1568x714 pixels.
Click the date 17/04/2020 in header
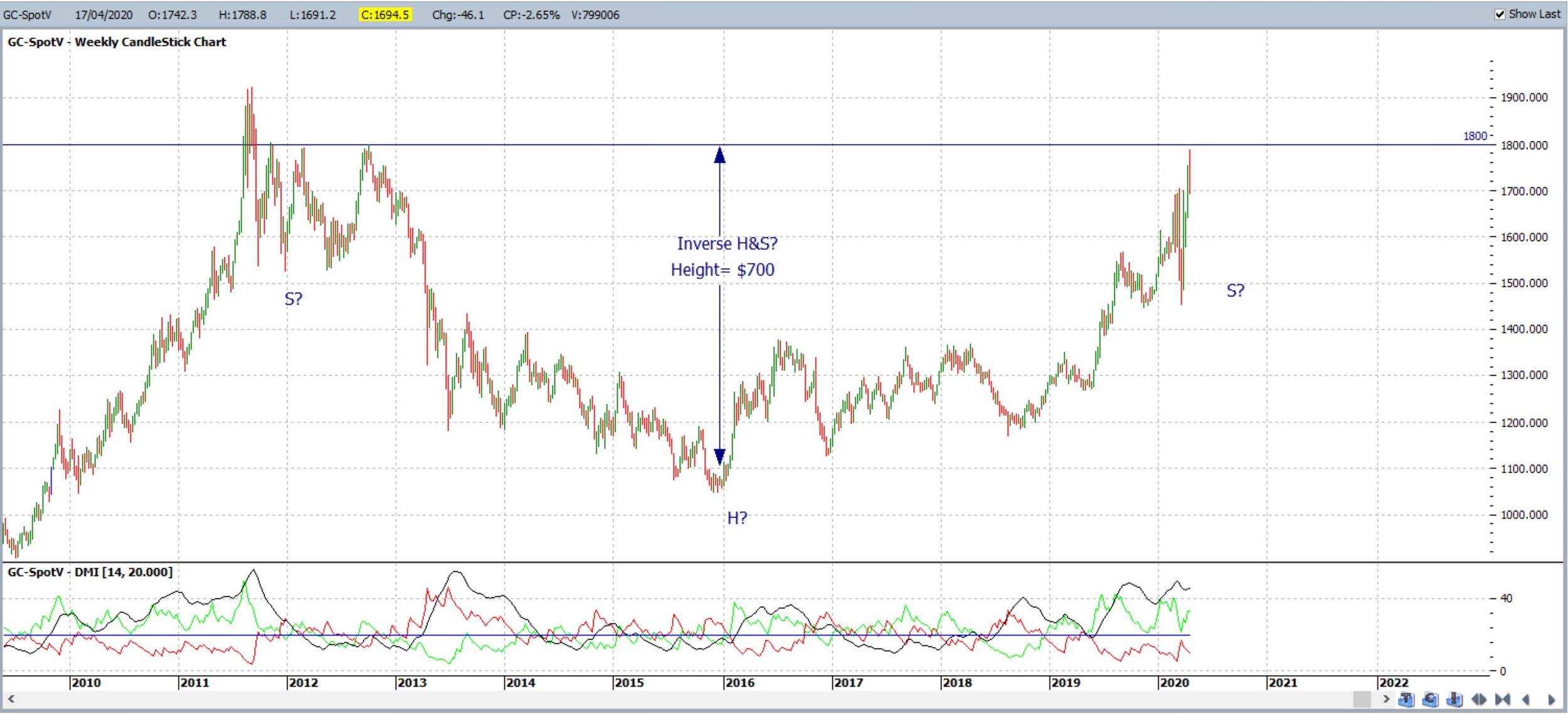(103, 14)
